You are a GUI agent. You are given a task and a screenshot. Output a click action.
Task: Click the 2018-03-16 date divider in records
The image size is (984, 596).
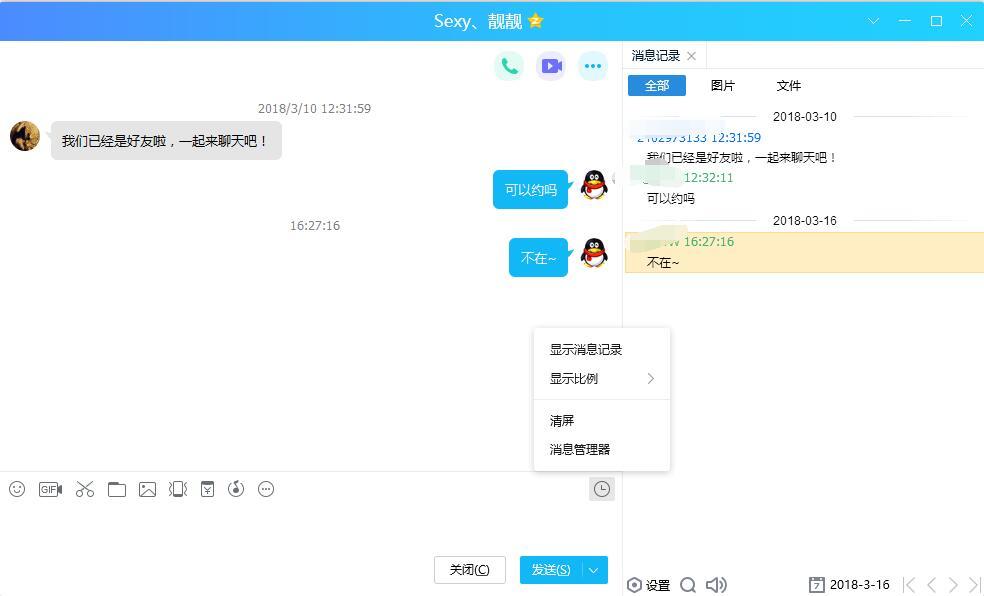[x=805, y=221]
